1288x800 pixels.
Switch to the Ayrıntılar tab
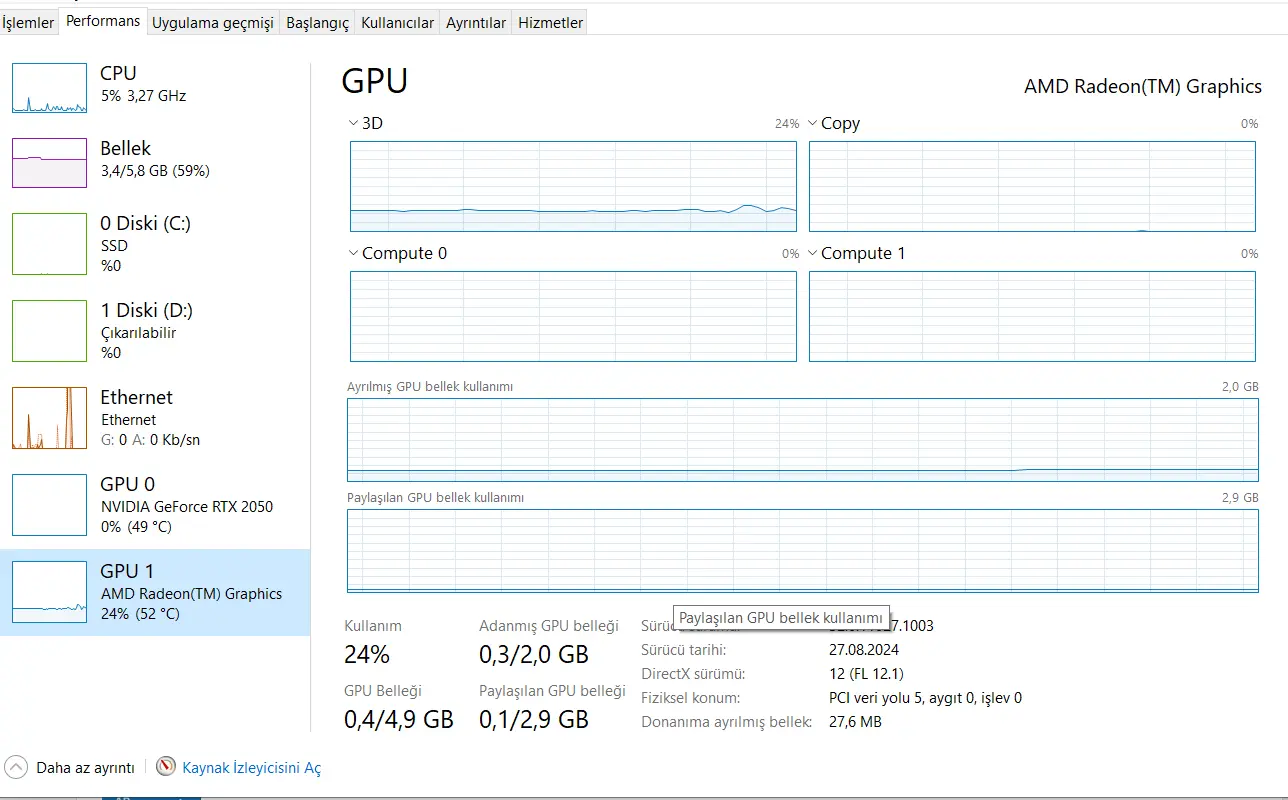click(x=476, y=22)
